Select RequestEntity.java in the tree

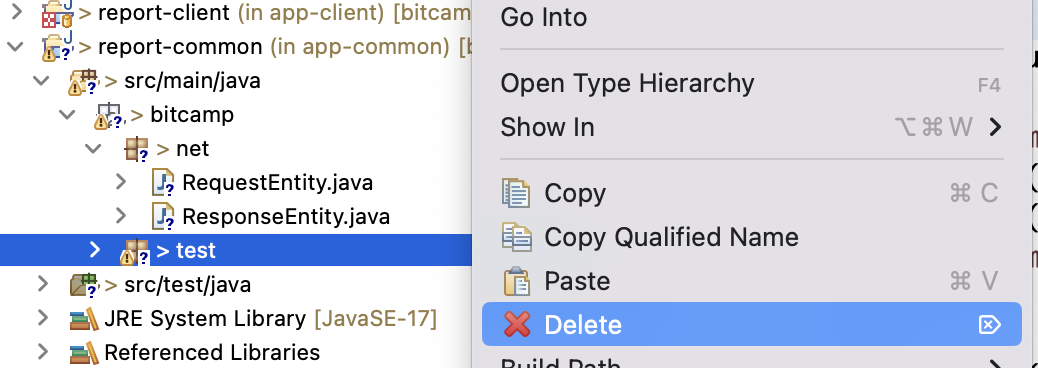click(235, 183)
